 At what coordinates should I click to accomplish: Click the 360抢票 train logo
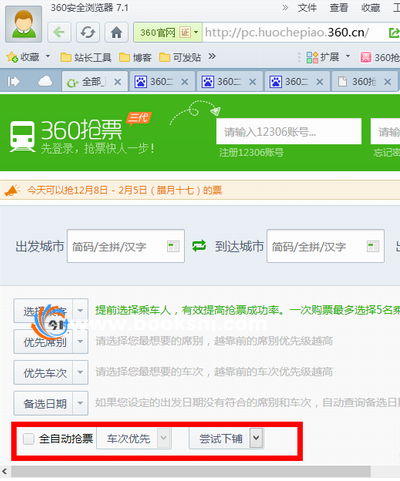point(22,137)
